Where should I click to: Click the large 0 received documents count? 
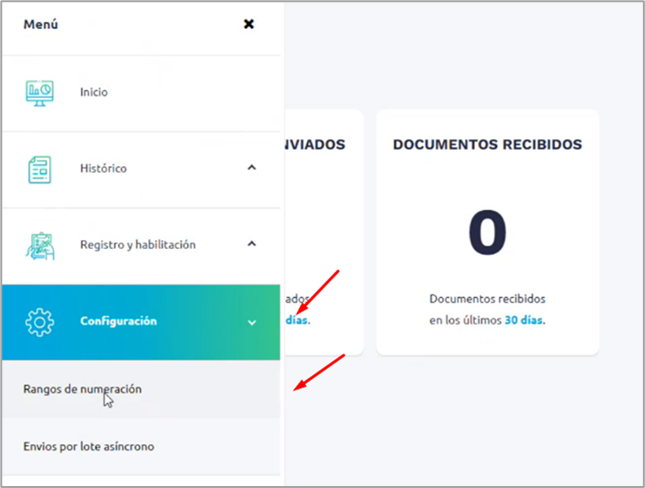[x=487, y=233]
